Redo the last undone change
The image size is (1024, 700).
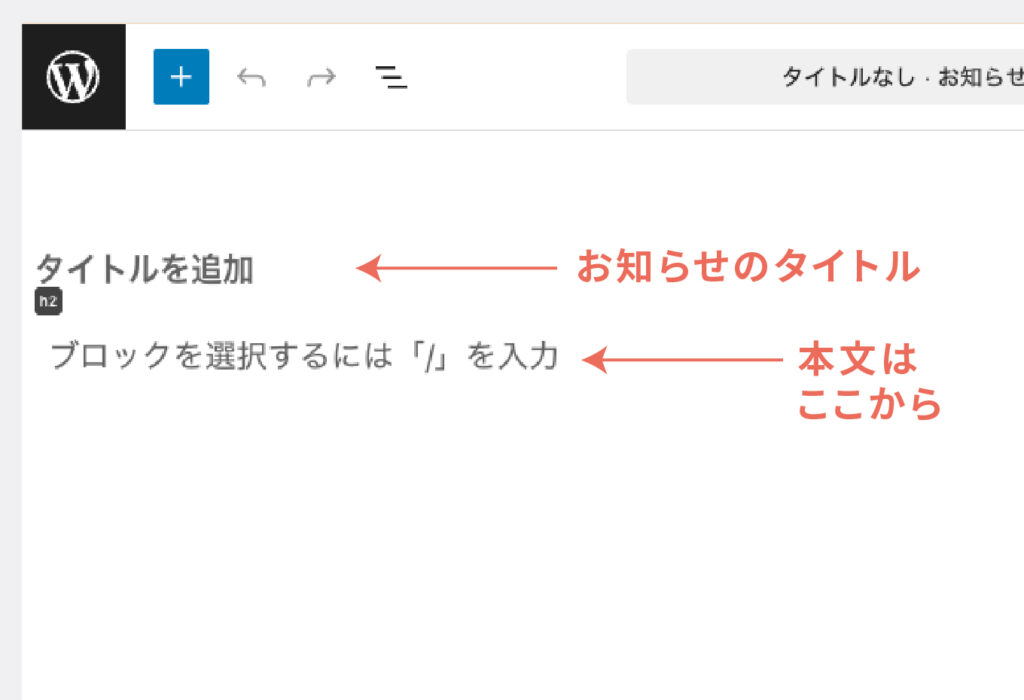tap(321, 77)
